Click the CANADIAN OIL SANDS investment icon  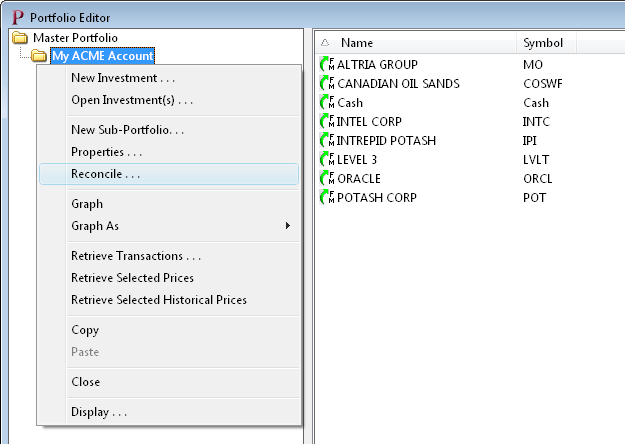coord(327,83)
